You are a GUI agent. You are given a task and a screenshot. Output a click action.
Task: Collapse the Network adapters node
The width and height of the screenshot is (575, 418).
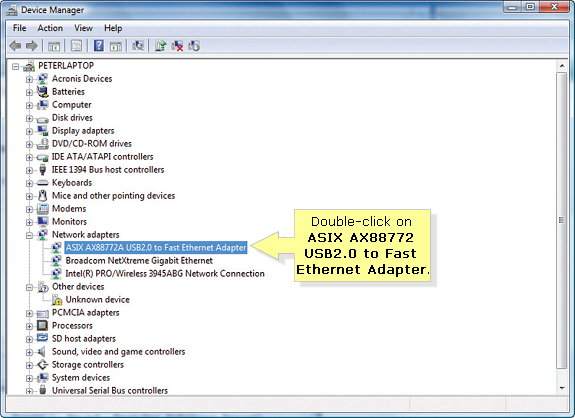(29, 235)
